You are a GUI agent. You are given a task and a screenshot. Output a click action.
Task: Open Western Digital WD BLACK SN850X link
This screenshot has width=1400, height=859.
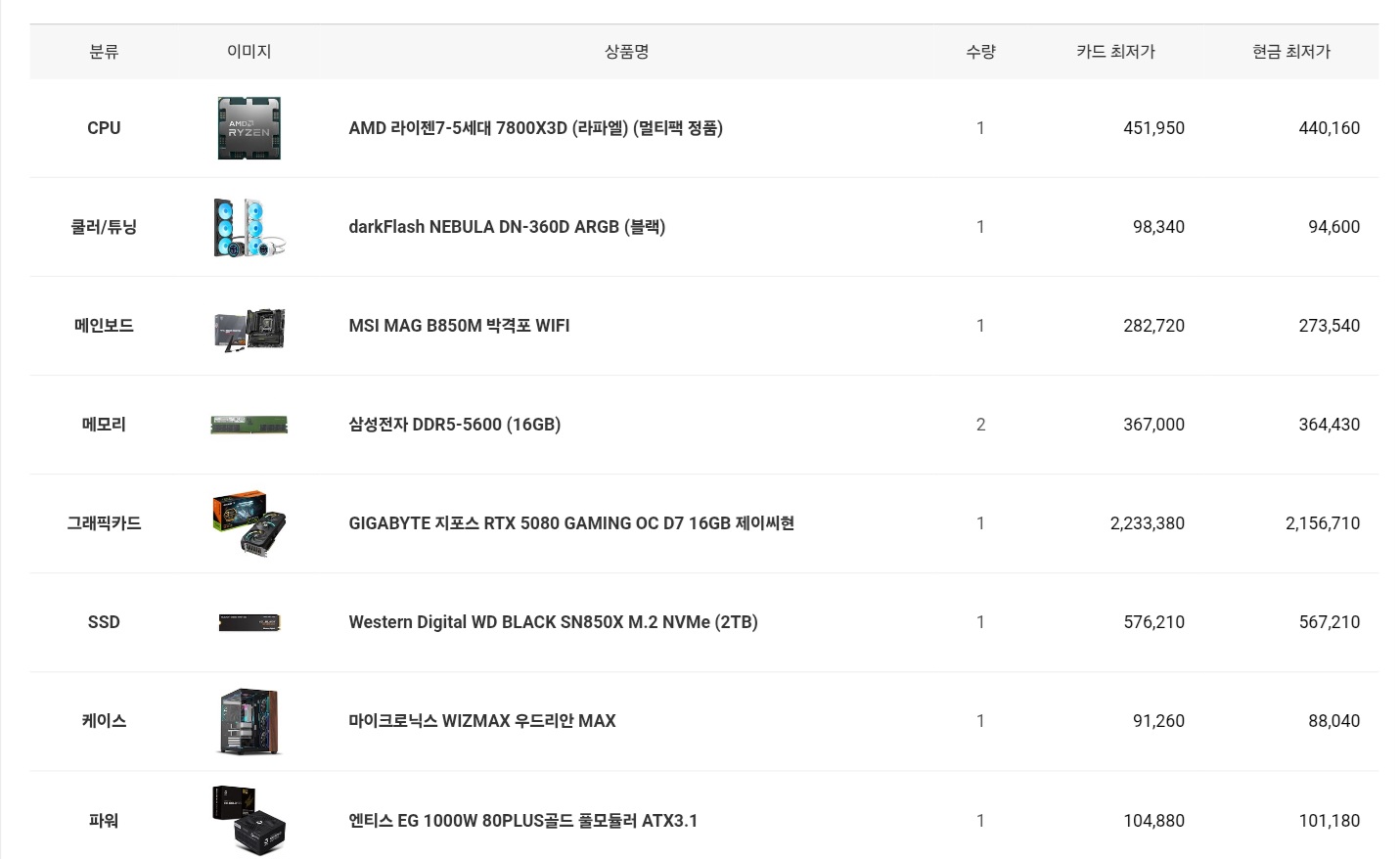point(553,622)
